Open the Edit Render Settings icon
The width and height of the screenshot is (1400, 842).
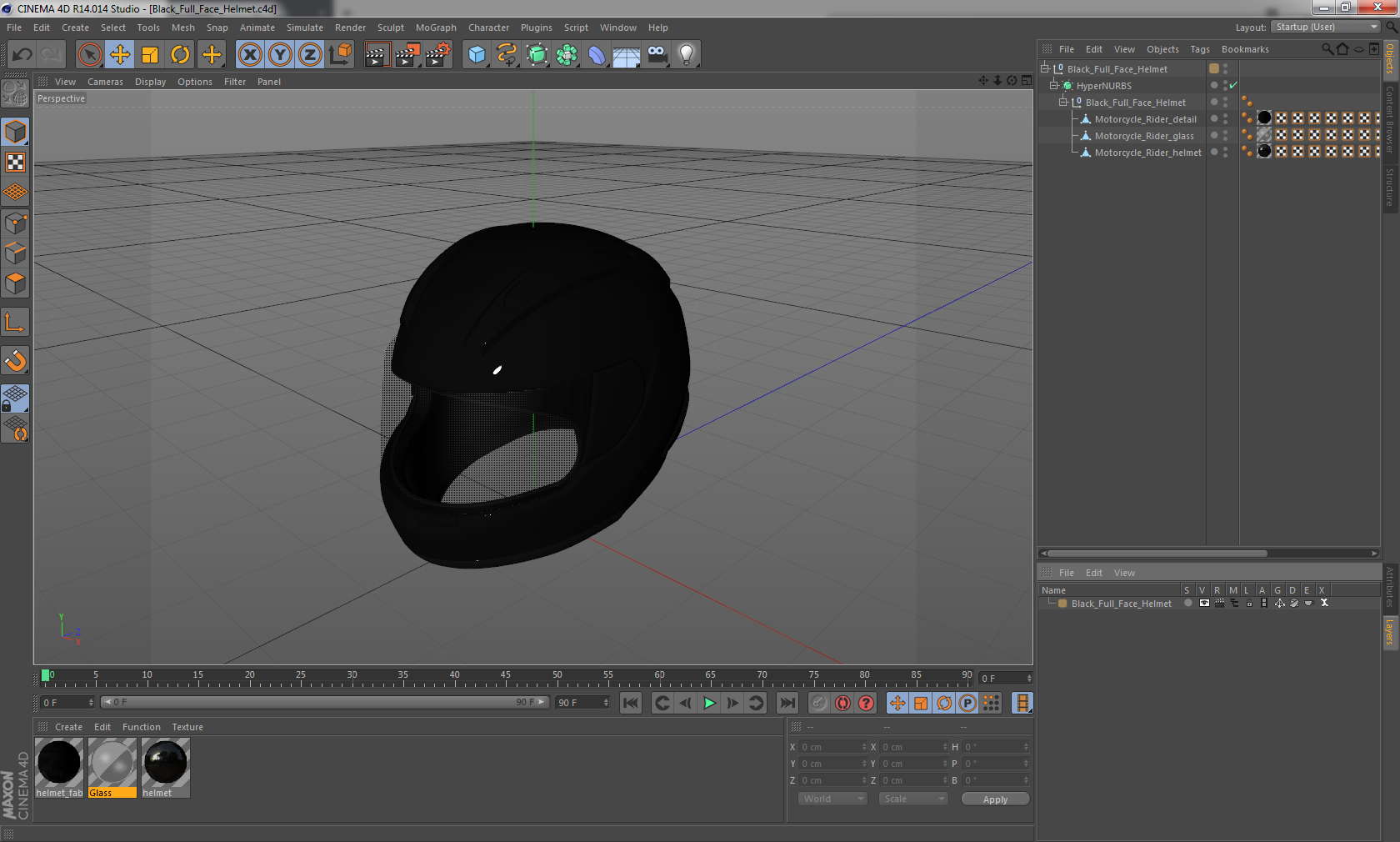click(x=438, y=55)
